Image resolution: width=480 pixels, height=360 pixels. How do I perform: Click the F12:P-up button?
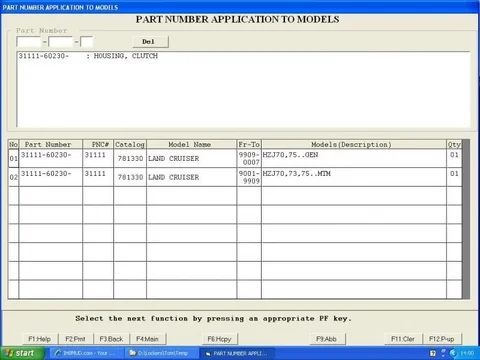tap(442, 339)
